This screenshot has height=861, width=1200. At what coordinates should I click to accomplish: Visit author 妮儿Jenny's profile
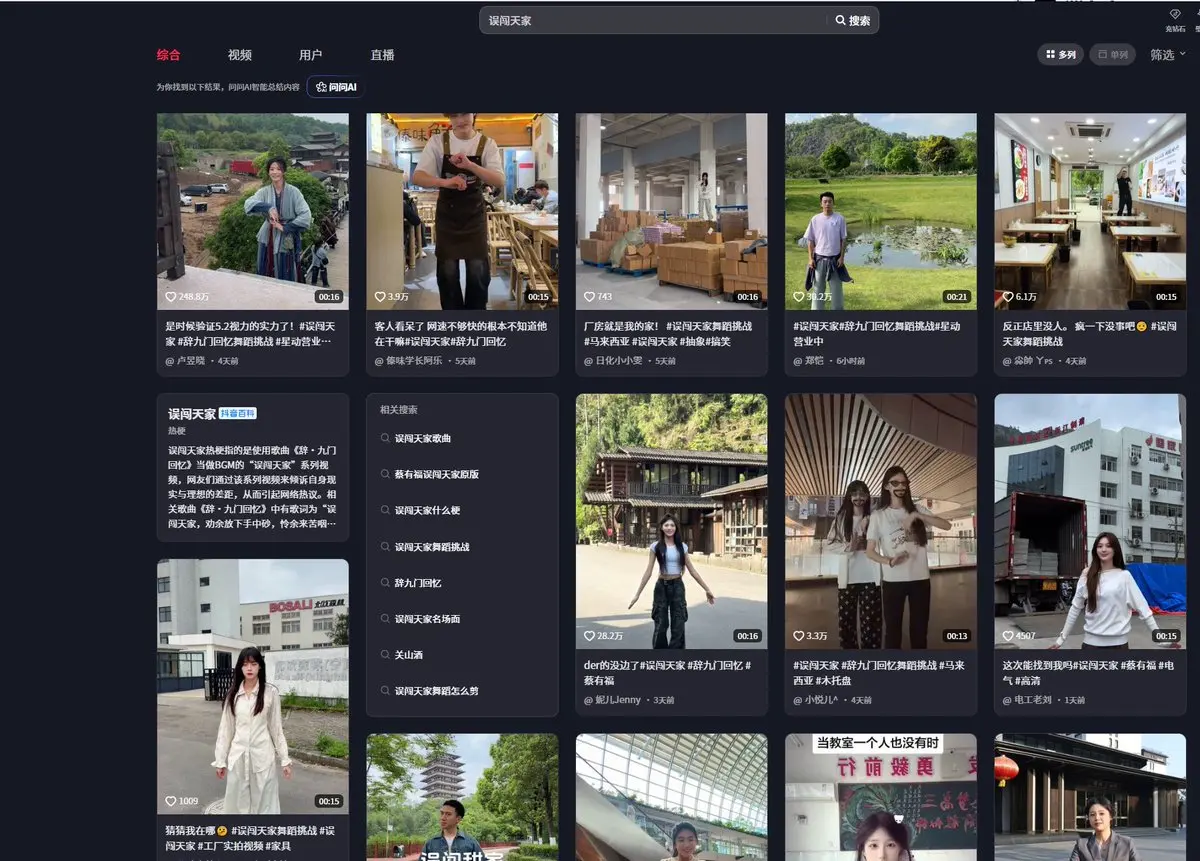(x=618, y=700)
